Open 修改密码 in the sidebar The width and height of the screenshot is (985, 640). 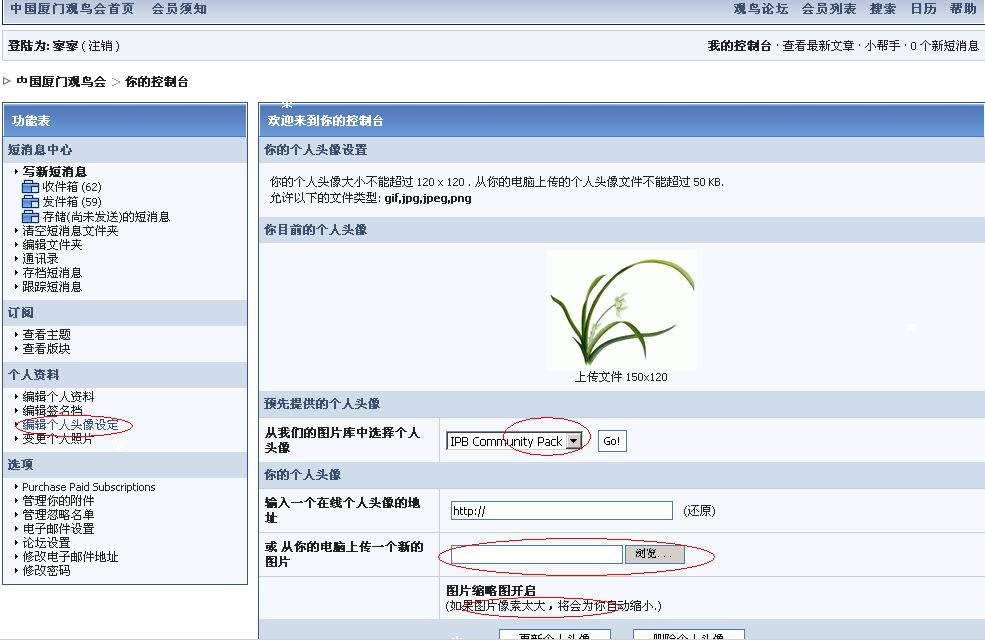point(46,570)
